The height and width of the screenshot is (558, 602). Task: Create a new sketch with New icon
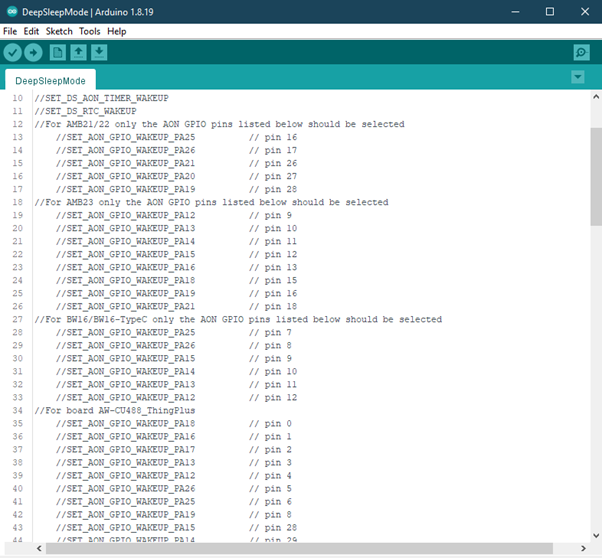point(58,53)
